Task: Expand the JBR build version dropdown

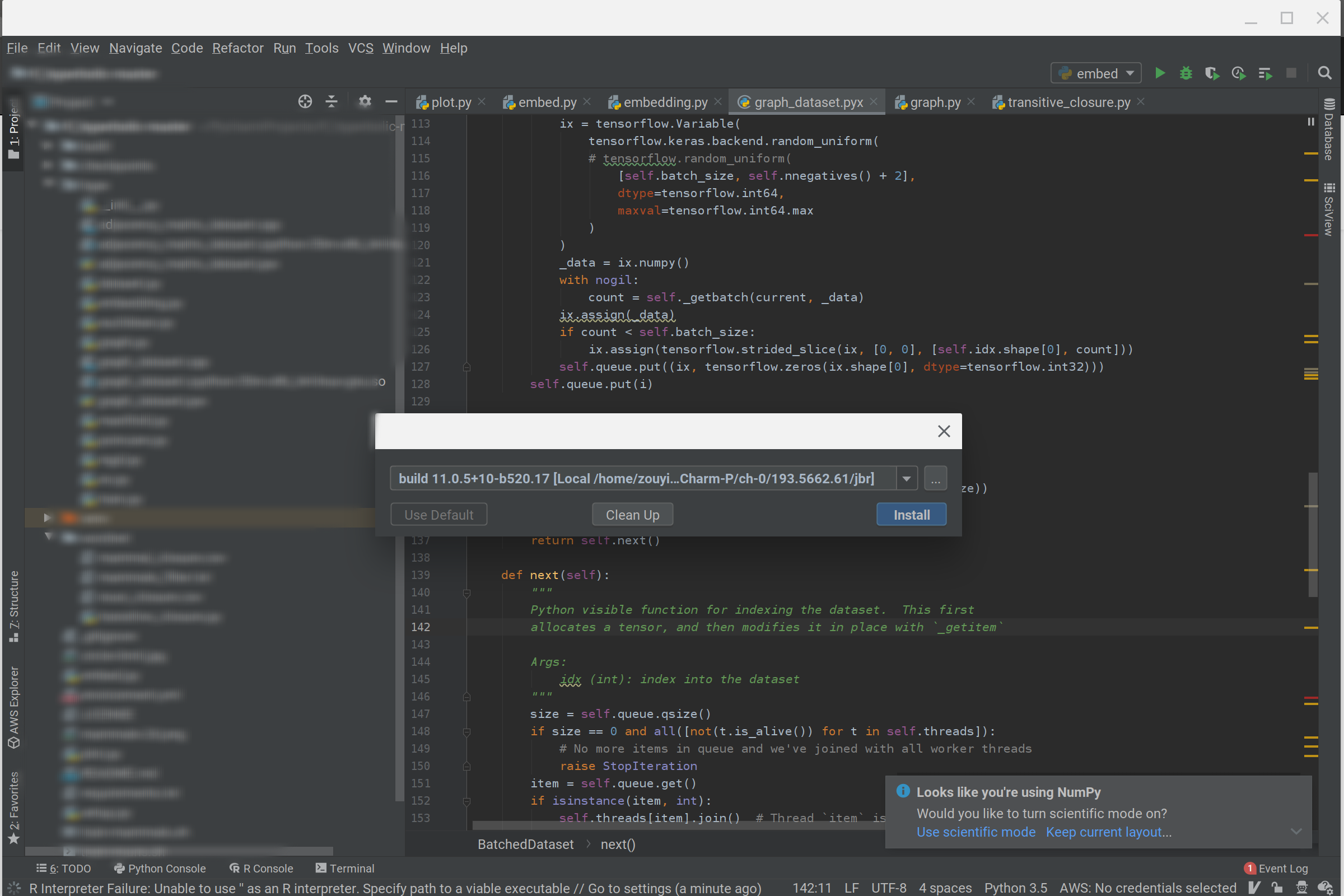Action: point(906,479)
